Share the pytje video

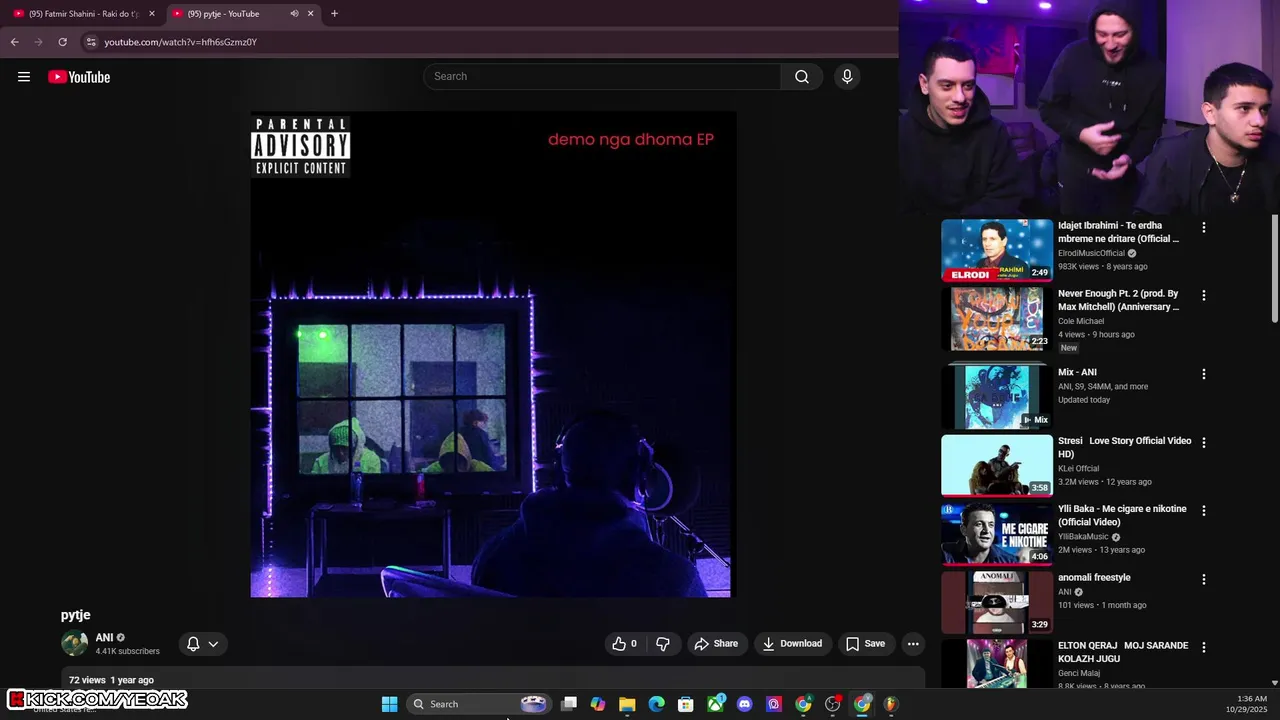(x=716, y=644)
